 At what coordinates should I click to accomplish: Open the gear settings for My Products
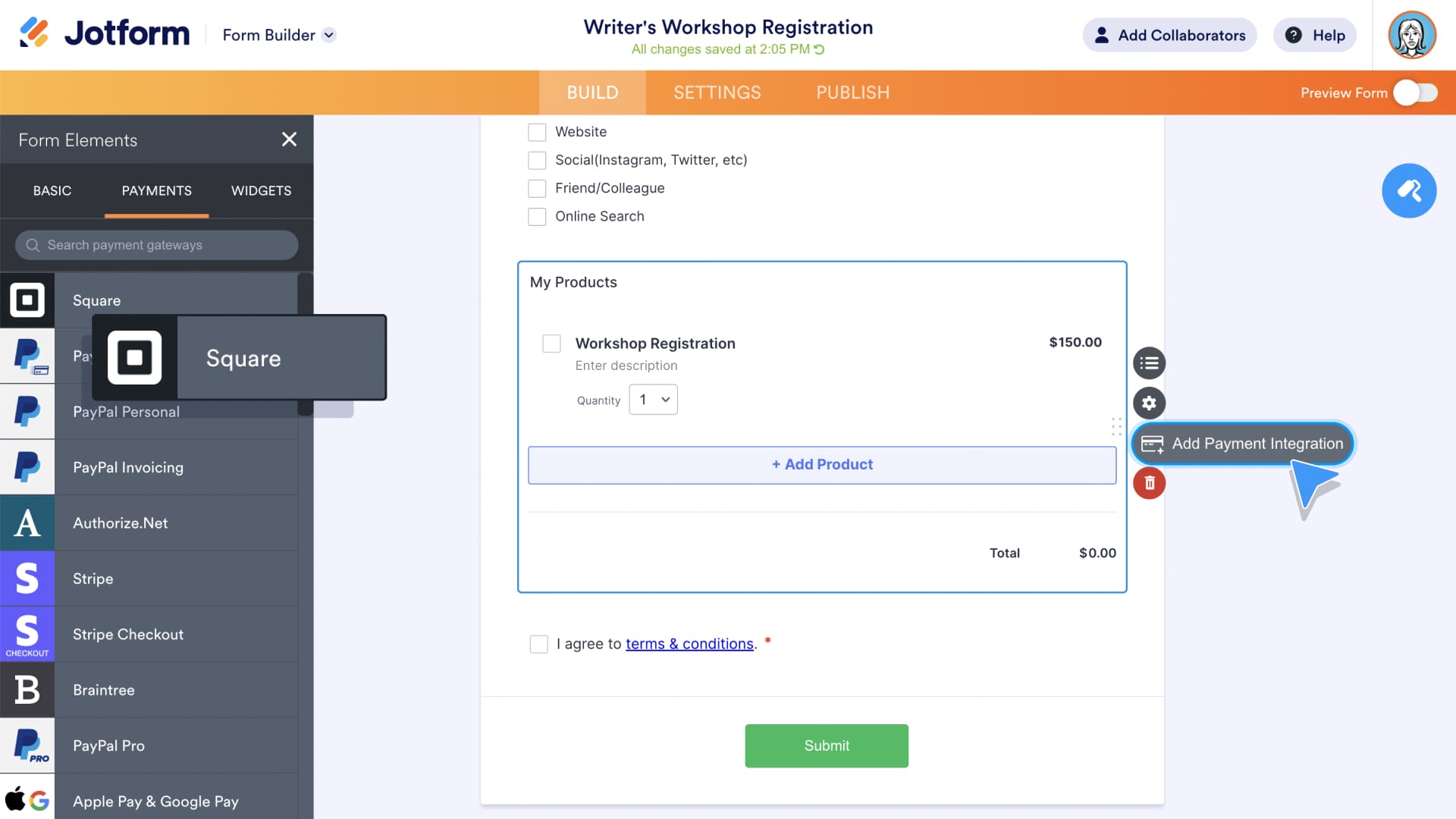pos(1149,403)
